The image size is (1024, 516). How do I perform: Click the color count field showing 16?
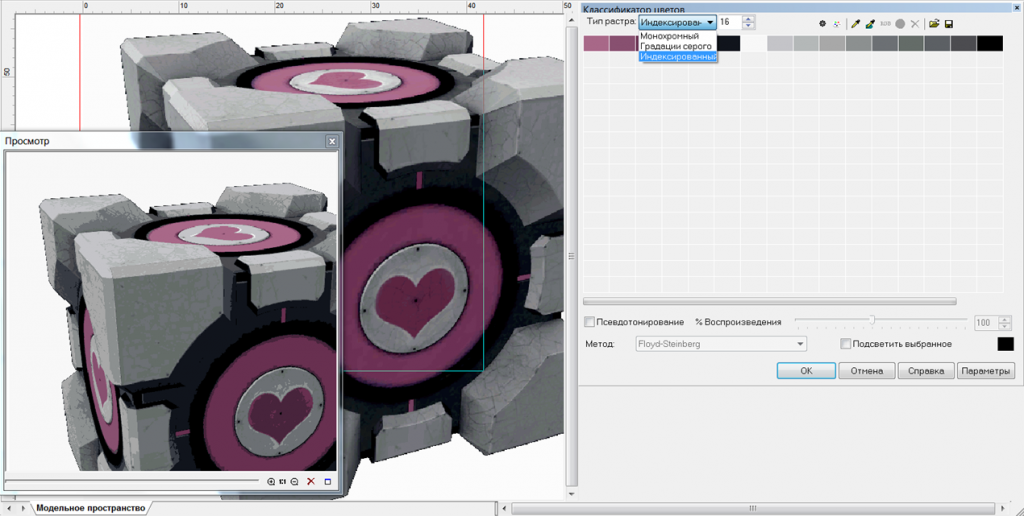tap(730, 22)
